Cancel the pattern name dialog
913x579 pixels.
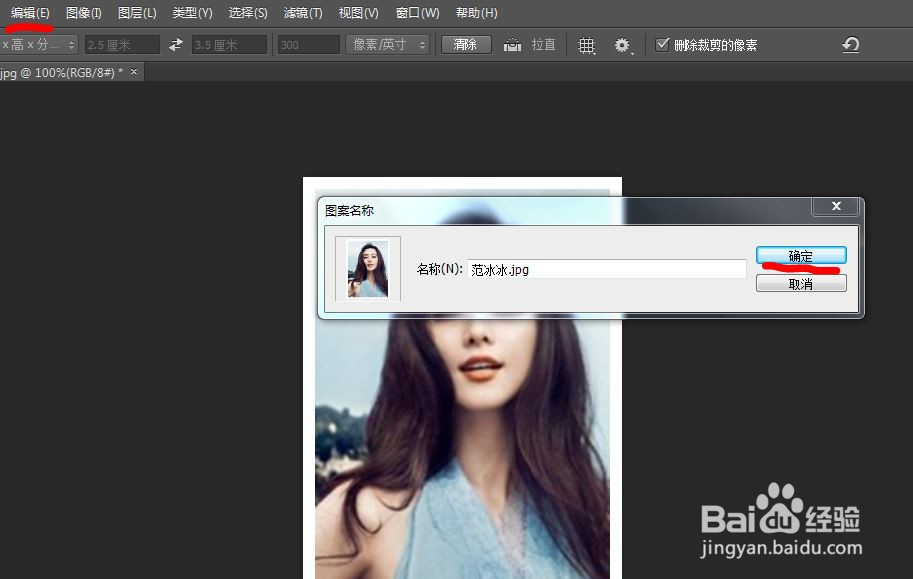(x=800, y=282)
